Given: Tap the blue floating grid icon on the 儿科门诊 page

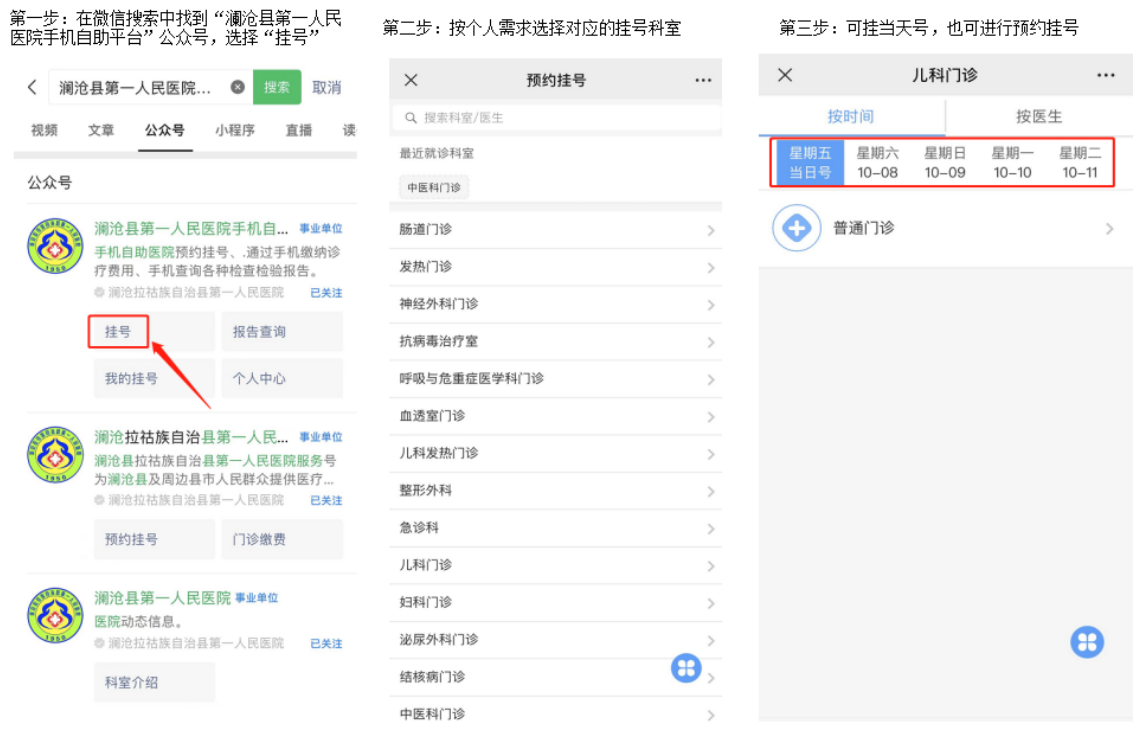Looking at the screenshot, I should [x=1087, y=642].
